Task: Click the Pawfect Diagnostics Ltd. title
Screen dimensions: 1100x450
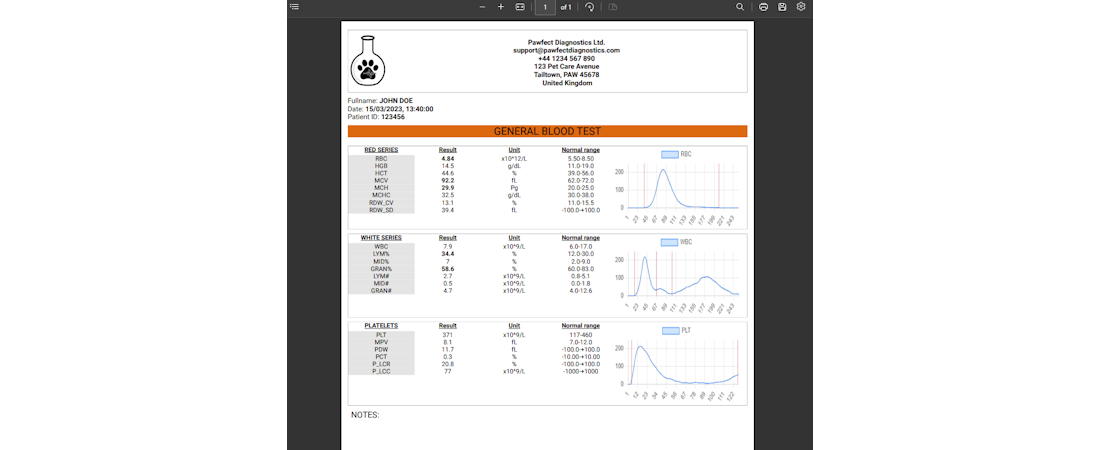Action: (x=566, y=42)
